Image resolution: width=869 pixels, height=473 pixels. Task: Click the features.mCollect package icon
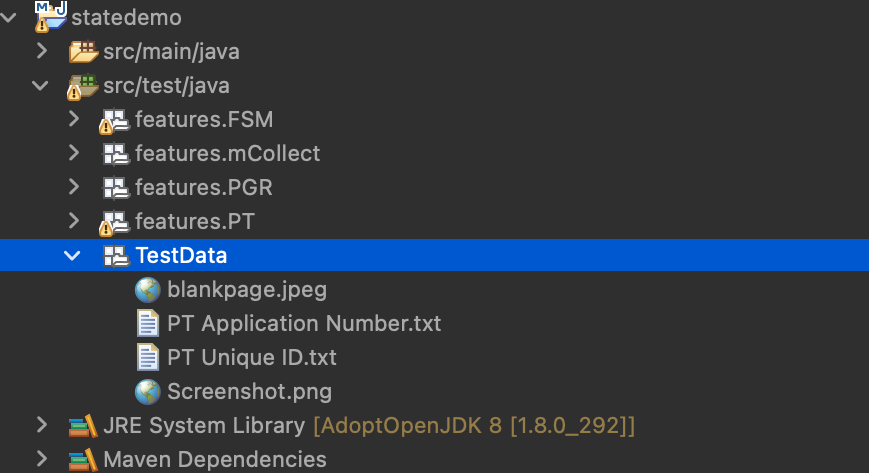(x=116, y=154)
